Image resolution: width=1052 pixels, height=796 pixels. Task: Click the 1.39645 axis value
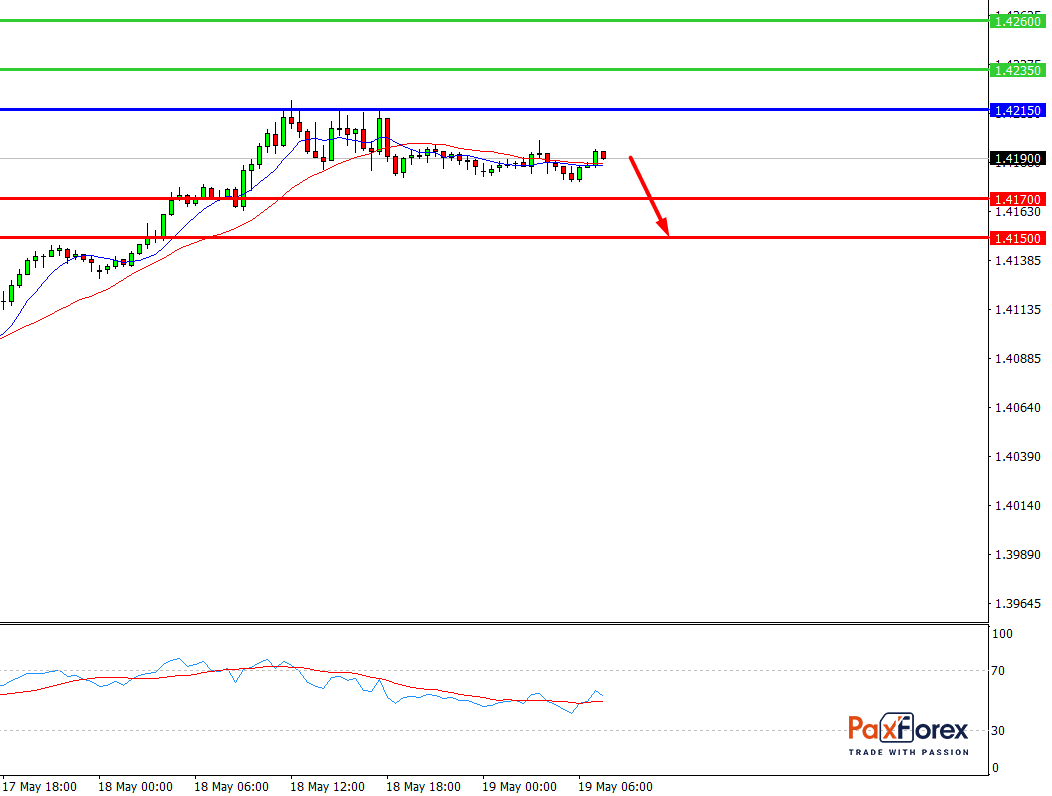click(x=1018, y=603)
